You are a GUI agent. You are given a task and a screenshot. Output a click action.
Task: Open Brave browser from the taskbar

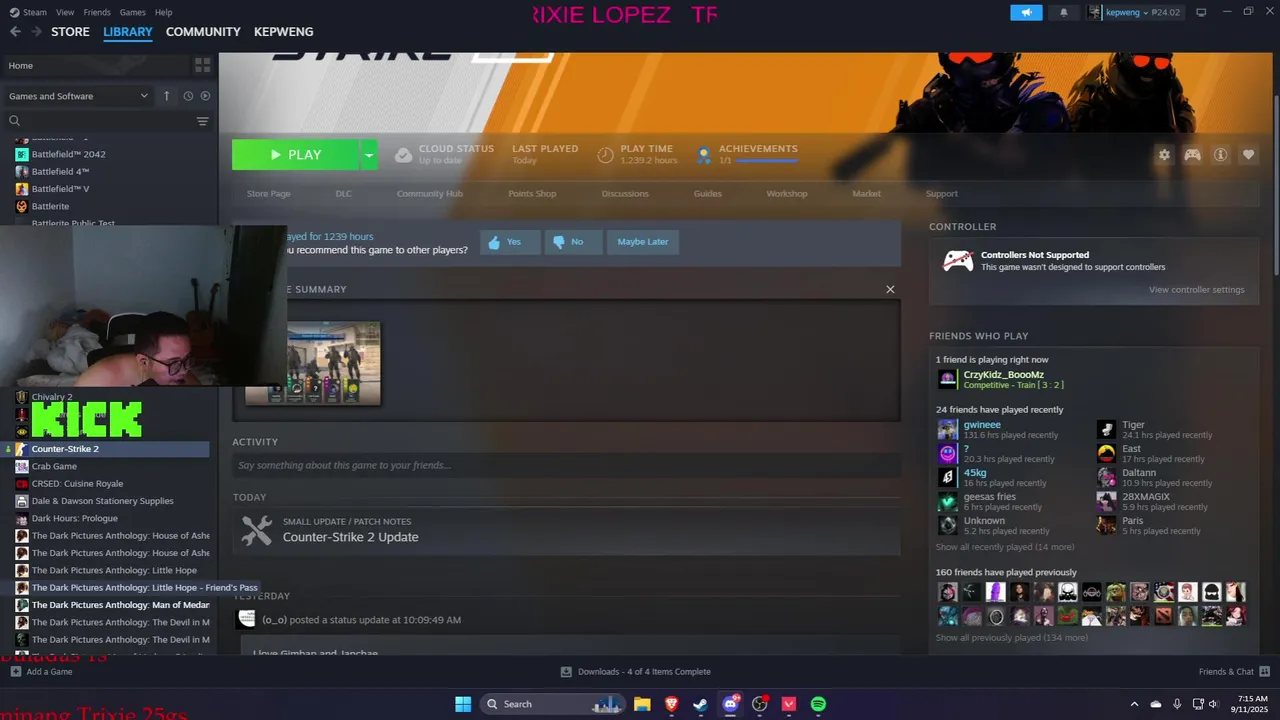click(671, 704)
